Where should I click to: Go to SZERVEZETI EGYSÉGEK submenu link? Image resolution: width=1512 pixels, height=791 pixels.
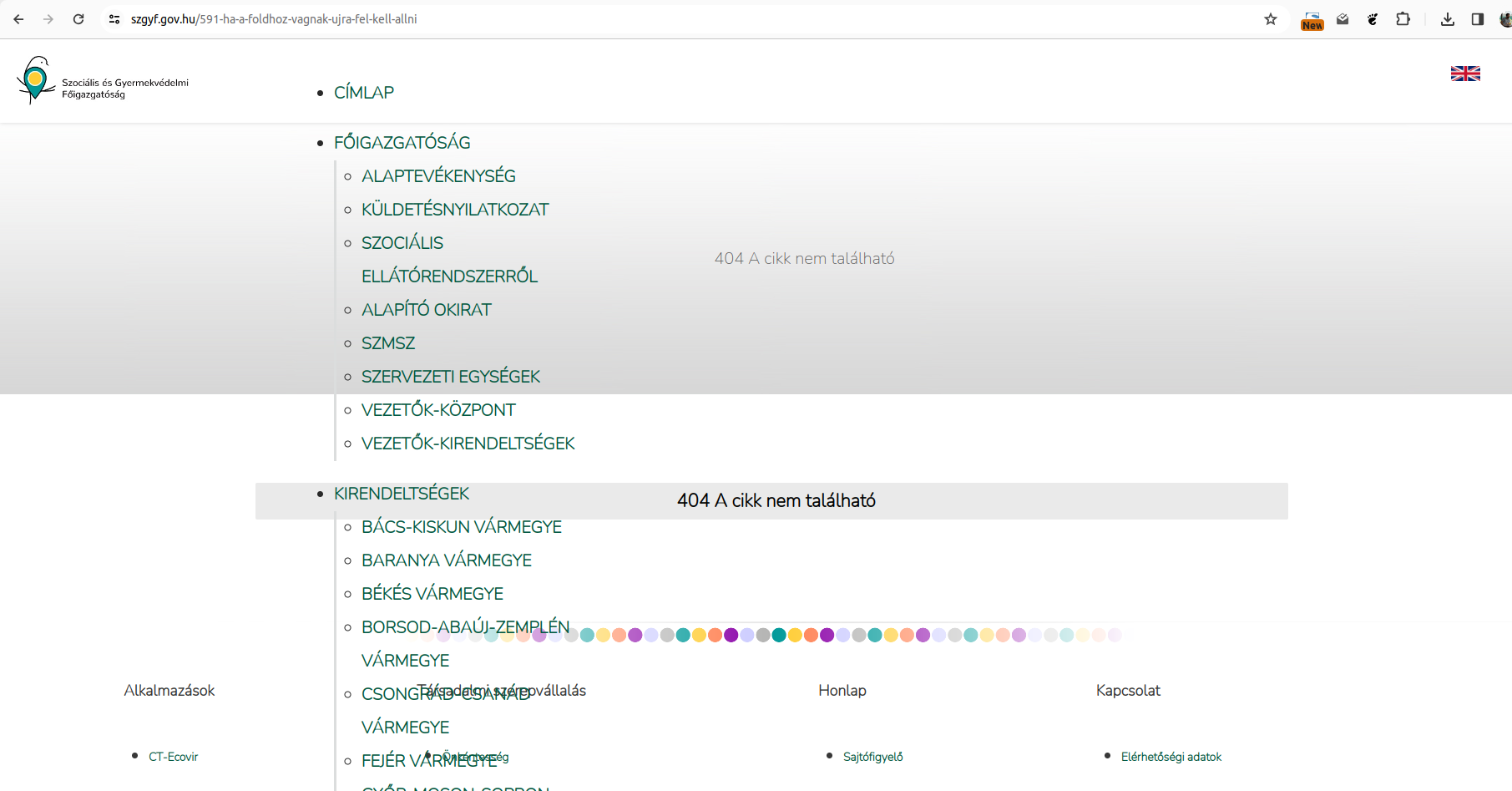450,377
